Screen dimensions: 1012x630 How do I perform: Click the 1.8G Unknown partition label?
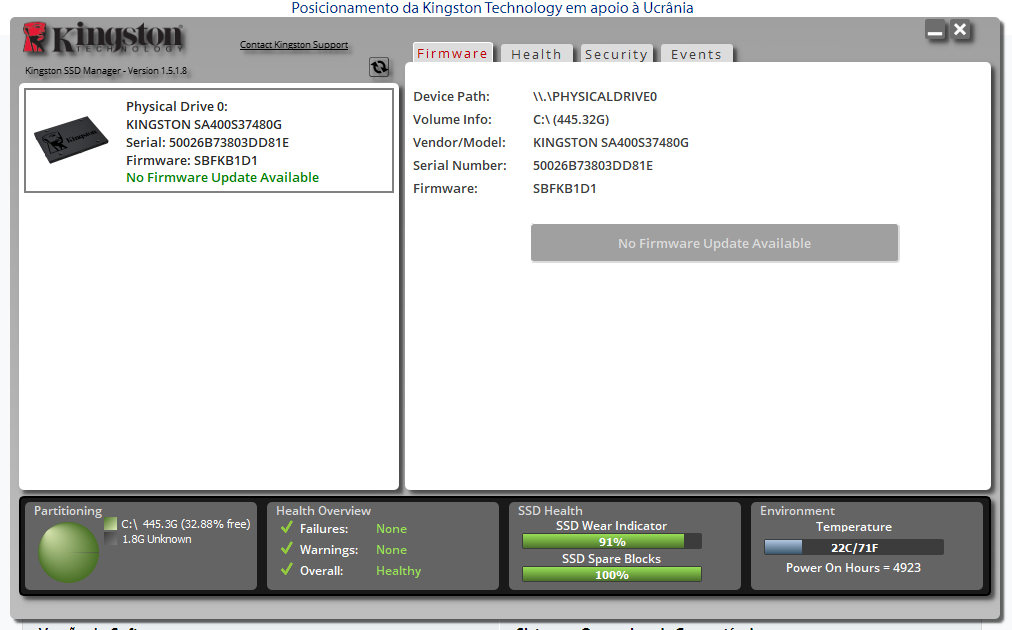click(x=157, y=539)
